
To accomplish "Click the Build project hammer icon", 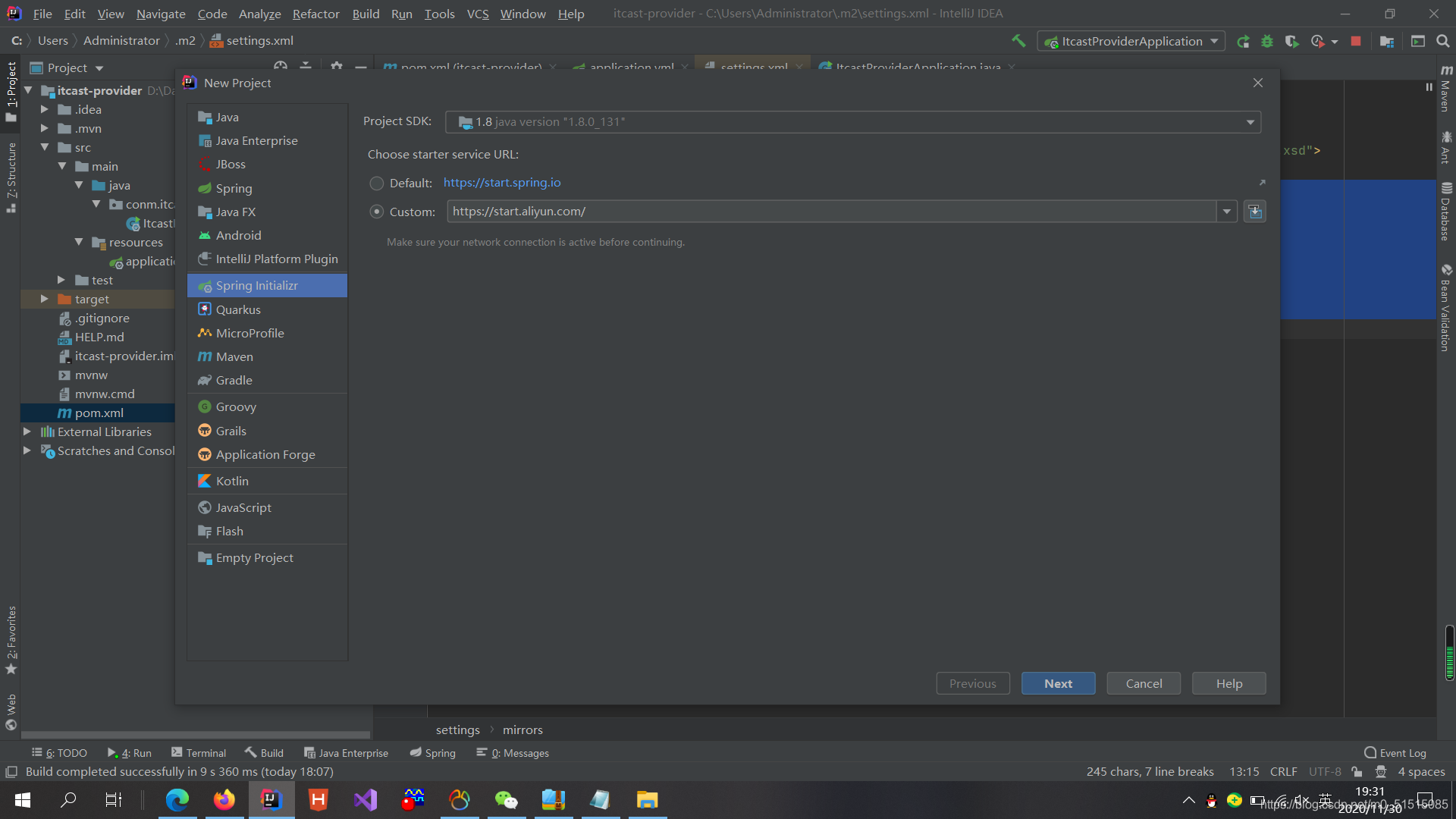I will point(1018,41).
